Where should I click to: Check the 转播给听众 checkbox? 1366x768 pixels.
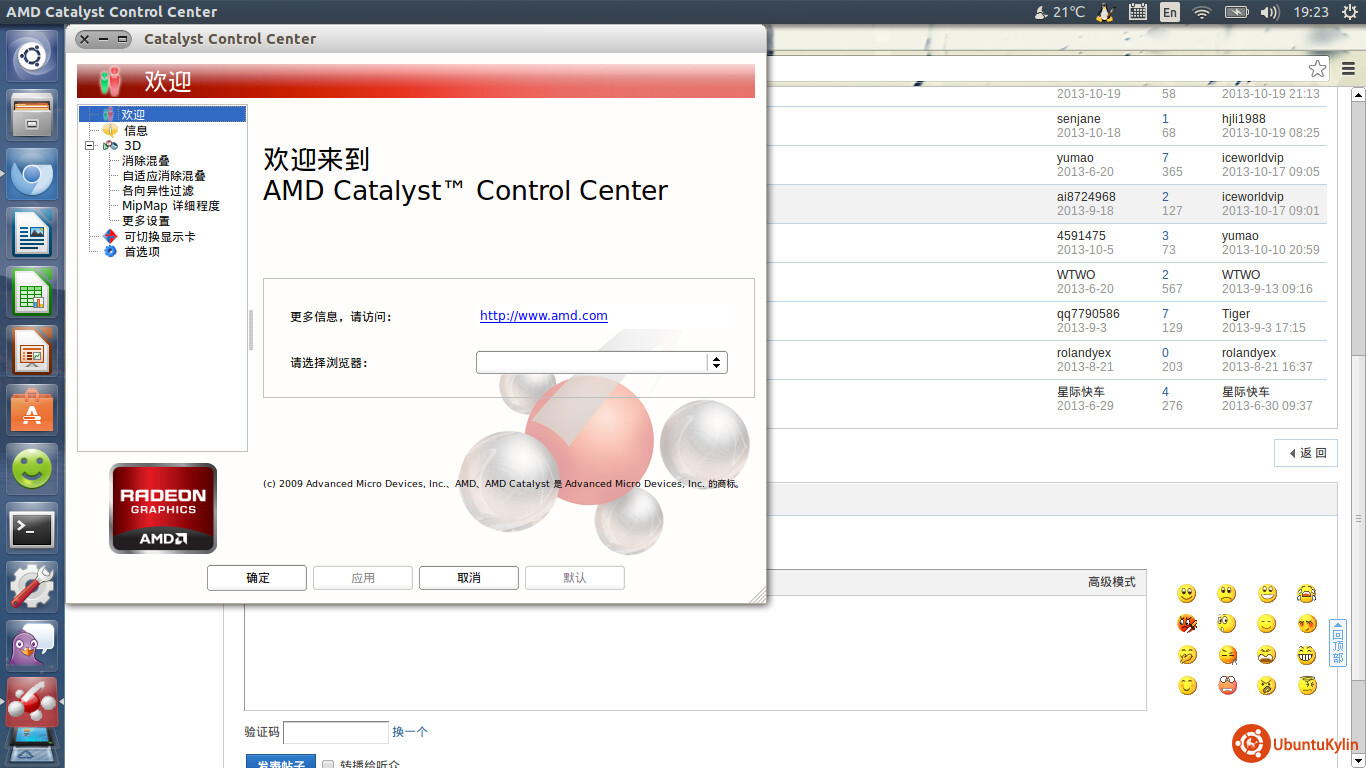click(328, 764)
